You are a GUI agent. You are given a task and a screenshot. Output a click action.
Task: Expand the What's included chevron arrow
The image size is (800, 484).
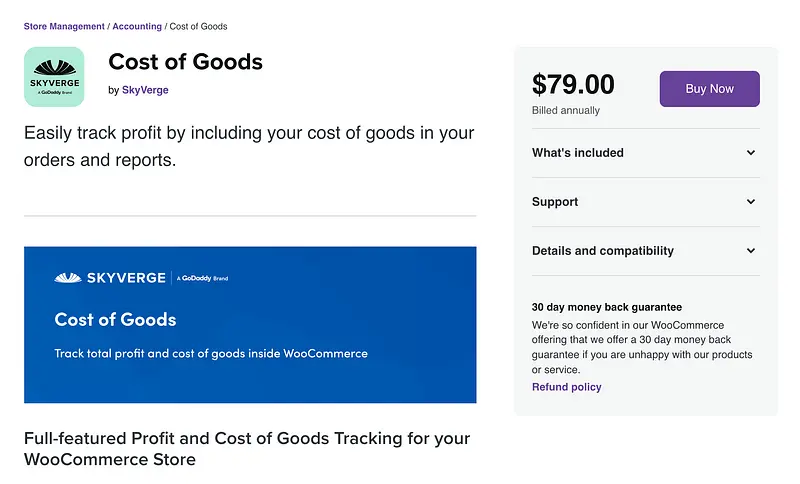[751, 153]
